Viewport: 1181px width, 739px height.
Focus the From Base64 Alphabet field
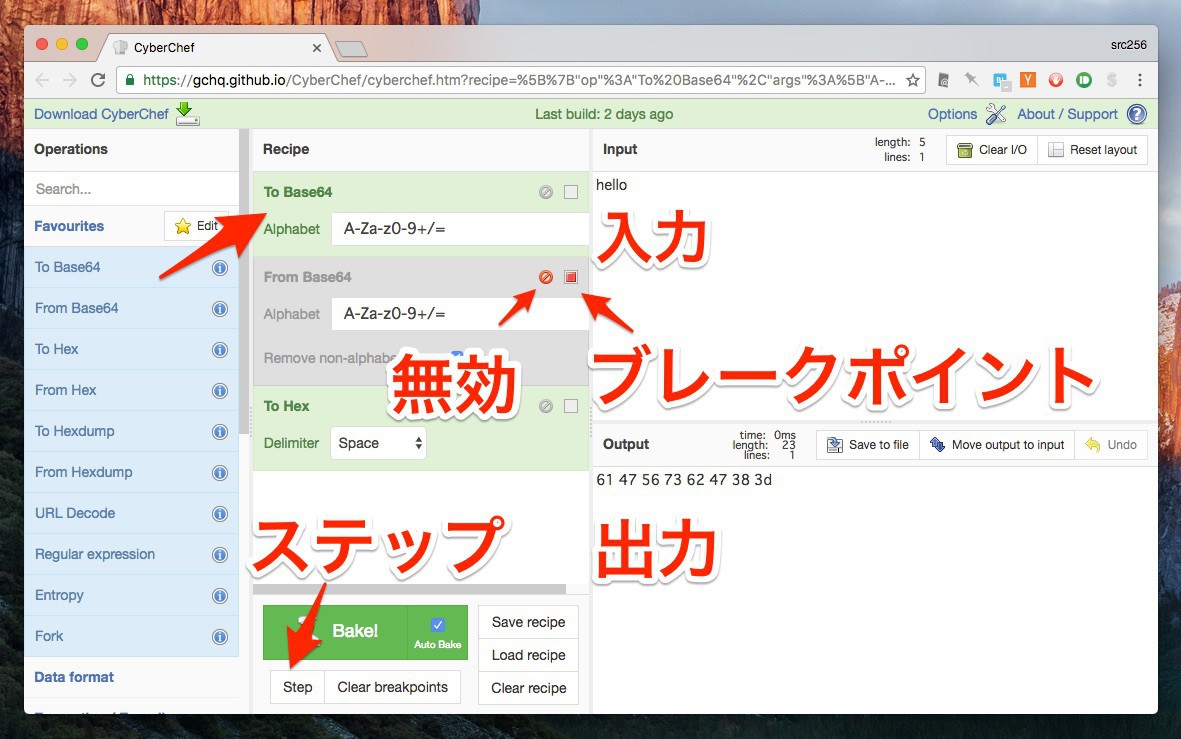(459, 314)
